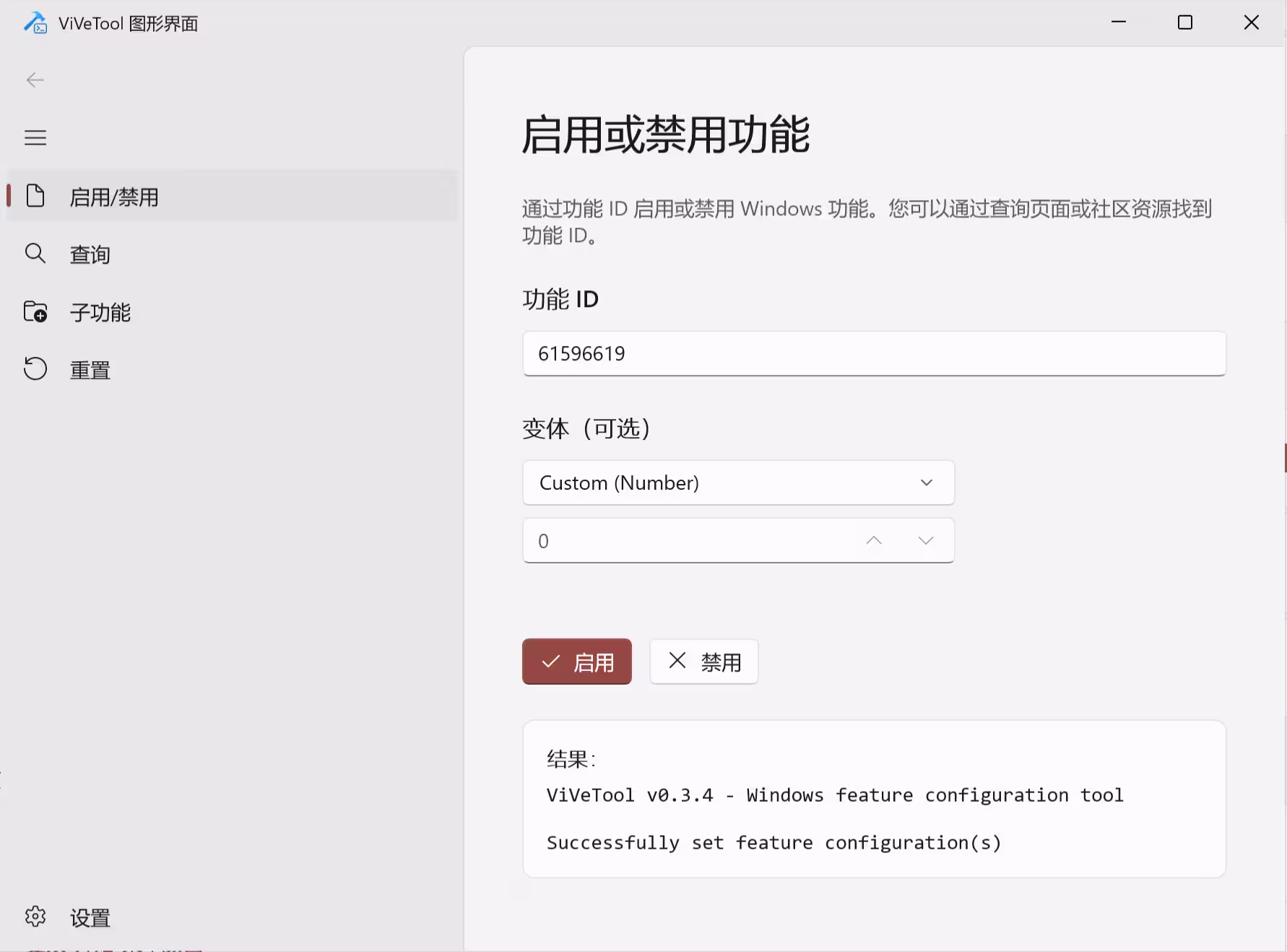Screen dimensions: 1287x952
Task: Click the 启用或禁用功能 page heading
Action: tap(665, 135)
